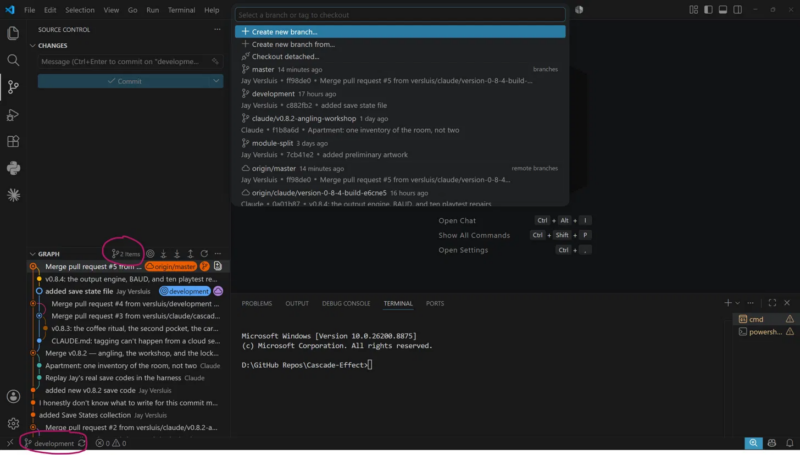
Task: Open the Selection menu
Action: tap(80, 10)
